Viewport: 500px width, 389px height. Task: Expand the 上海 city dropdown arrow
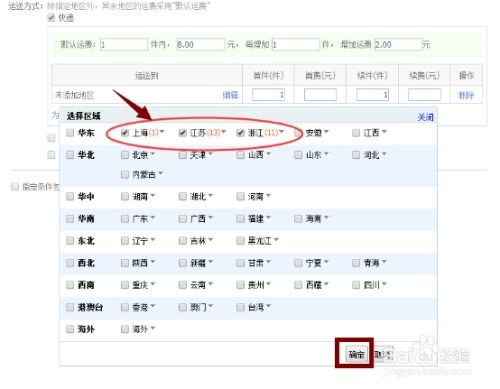pyautogui.click(x=162, y=132)
